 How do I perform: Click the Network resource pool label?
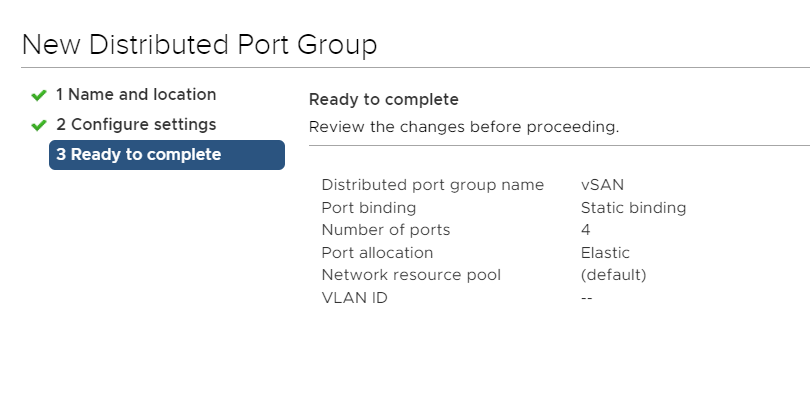[x=411, y=274]
